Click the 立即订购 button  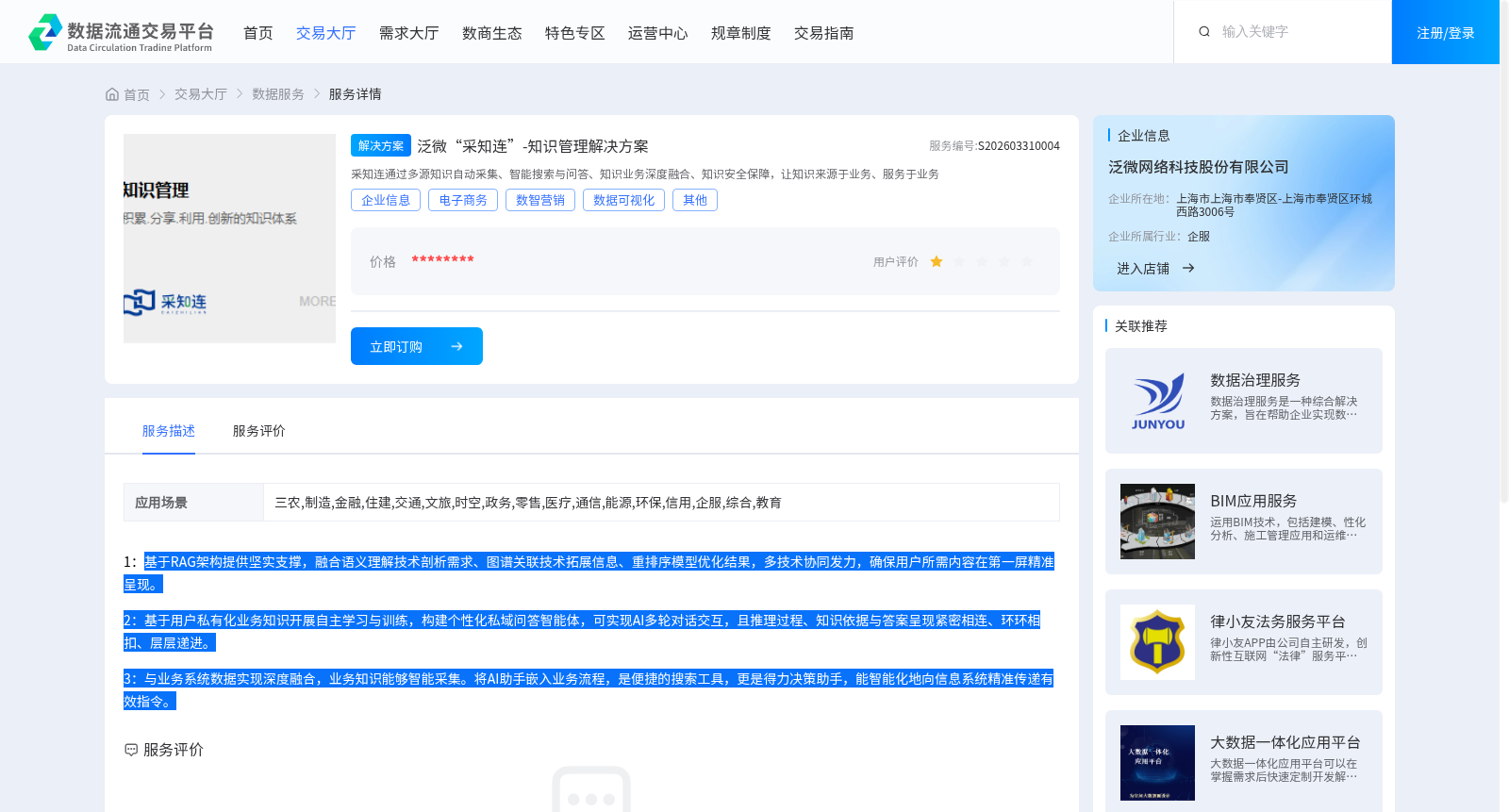[x=417, y=346]
